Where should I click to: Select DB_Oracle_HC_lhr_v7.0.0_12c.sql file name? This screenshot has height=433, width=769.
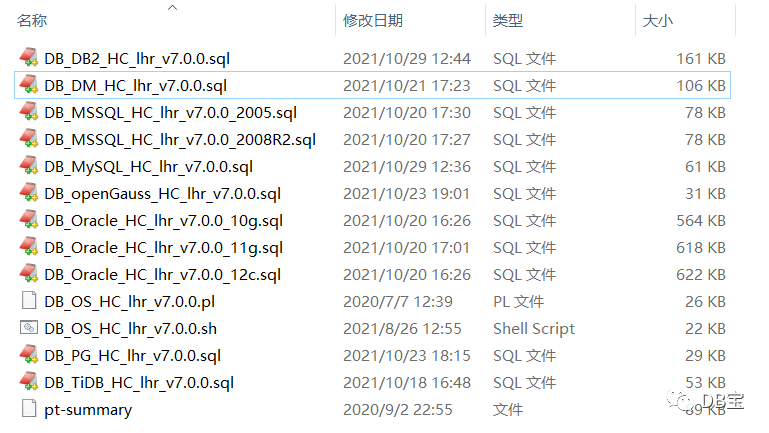(x=162, y=275)
